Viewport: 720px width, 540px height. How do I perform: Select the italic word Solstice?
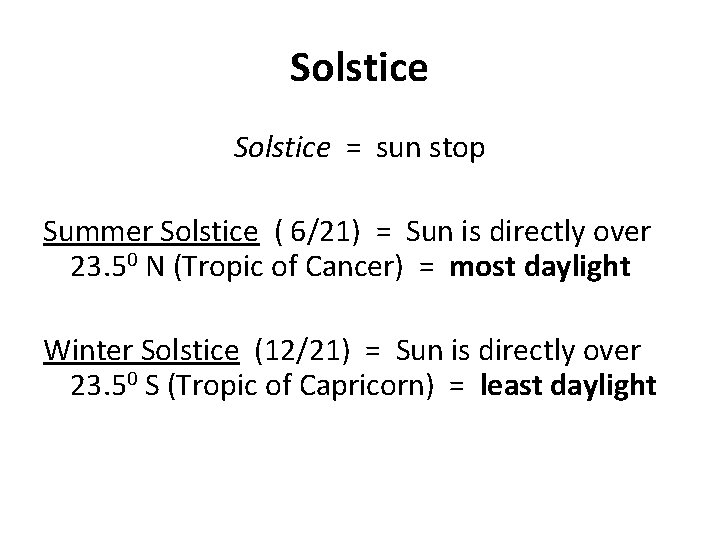coord(282,147)
